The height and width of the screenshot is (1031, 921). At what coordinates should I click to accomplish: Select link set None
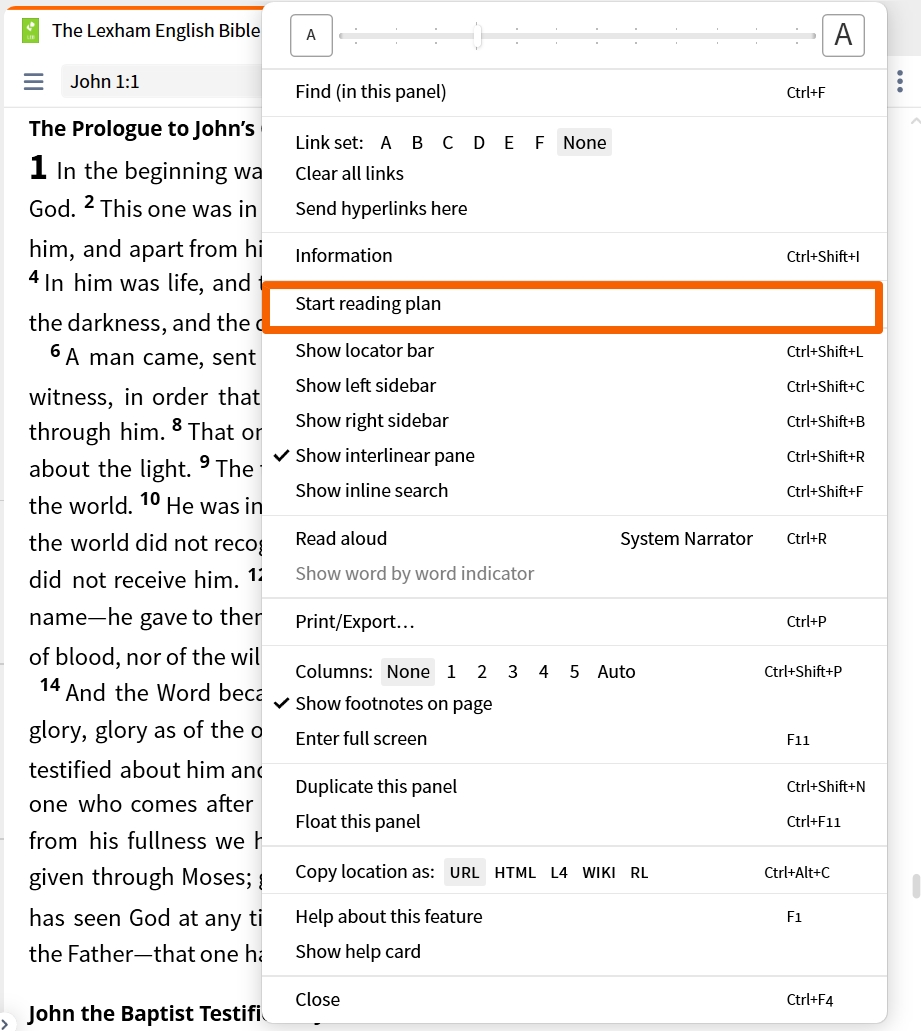584,143
